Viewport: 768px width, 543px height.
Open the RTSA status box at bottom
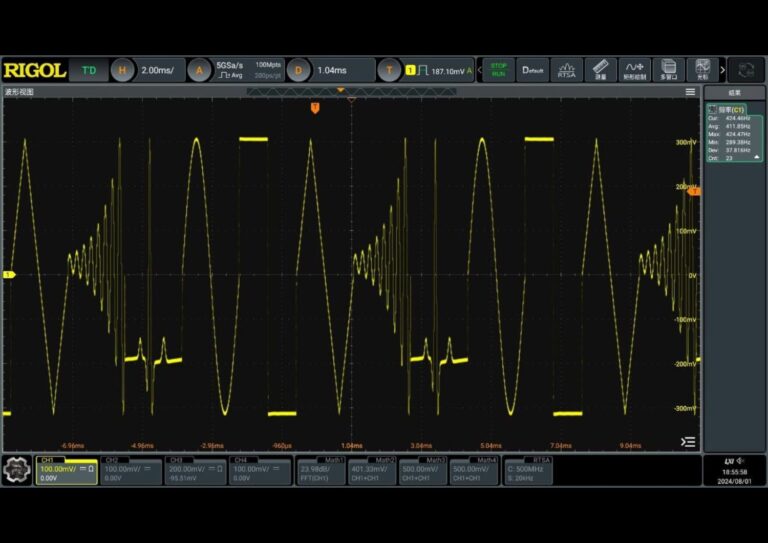pos(528,471)
